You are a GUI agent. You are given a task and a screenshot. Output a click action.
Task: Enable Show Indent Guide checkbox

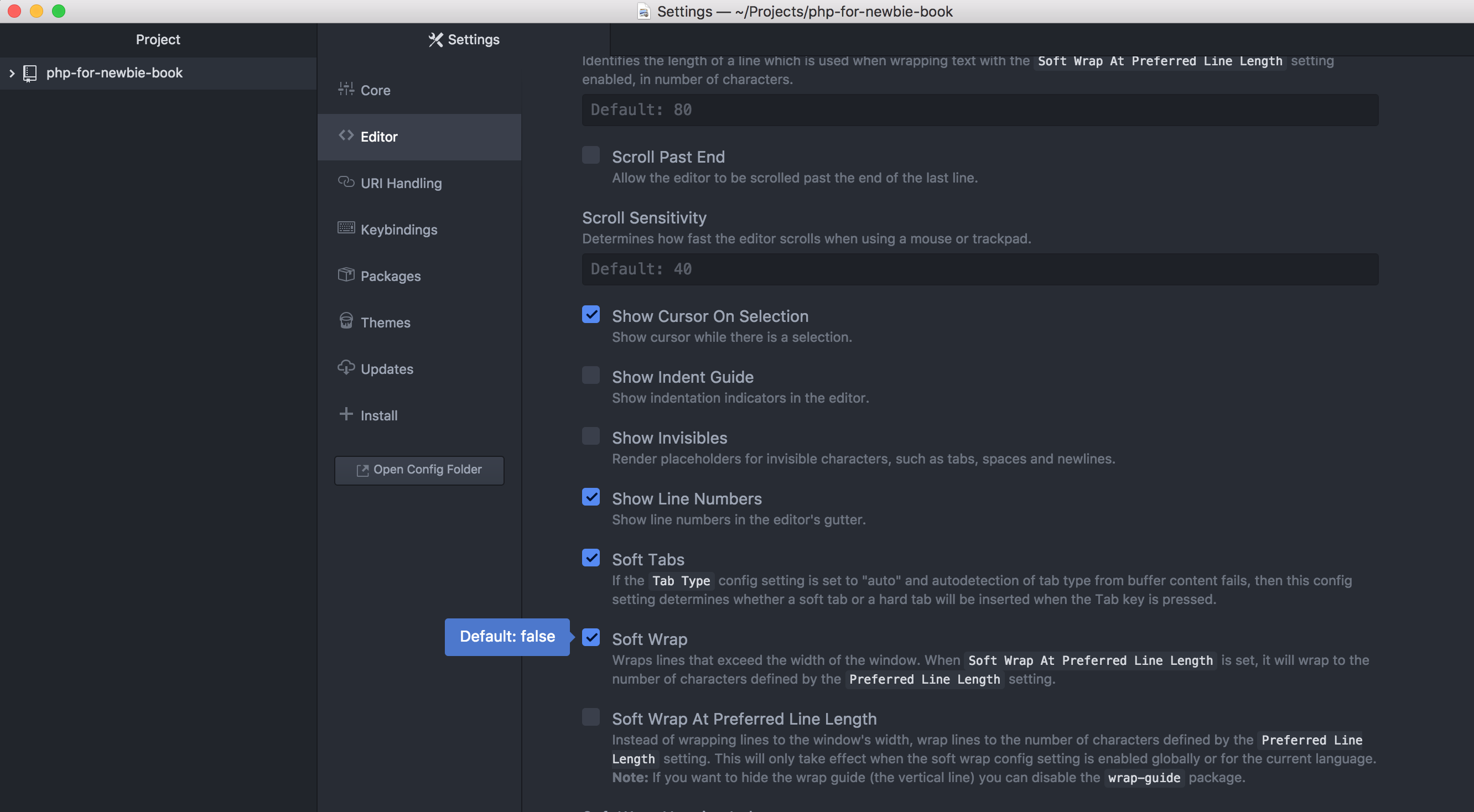pyautogui.click(x=590, y=376)
